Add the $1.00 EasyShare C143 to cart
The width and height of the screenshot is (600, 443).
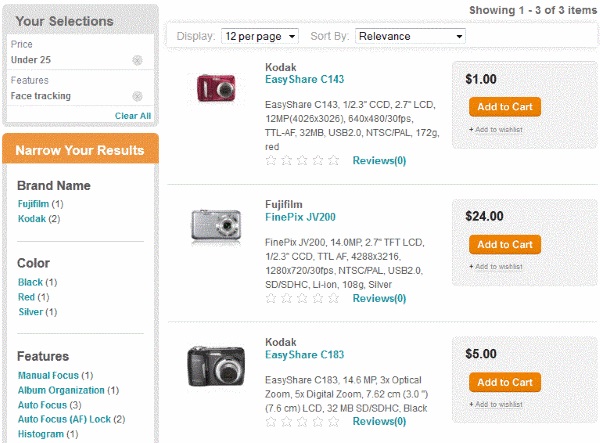click(505, 107)
